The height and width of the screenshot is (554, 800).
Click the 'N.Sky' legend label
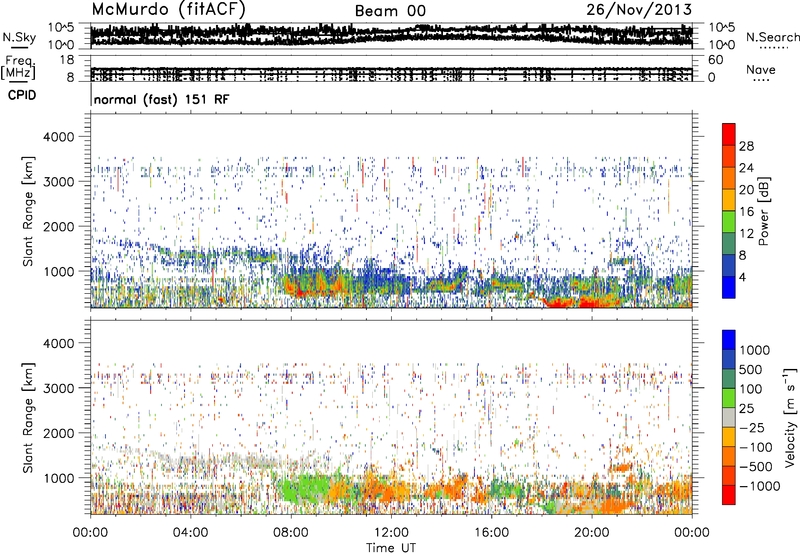(19, 37)
